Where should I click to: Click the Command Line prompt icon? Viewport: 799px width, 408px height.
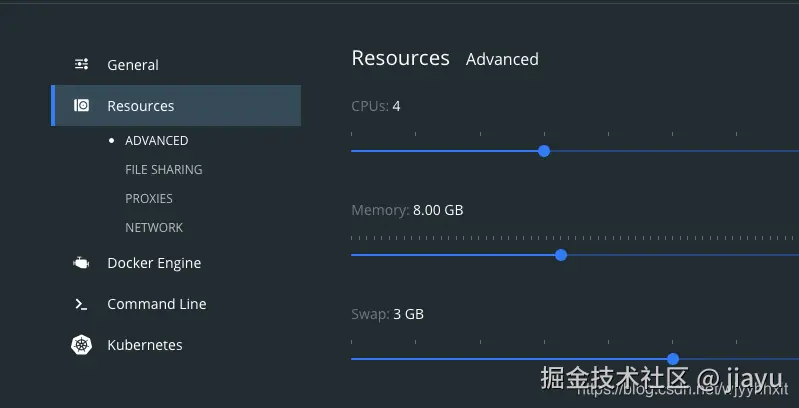82,304
